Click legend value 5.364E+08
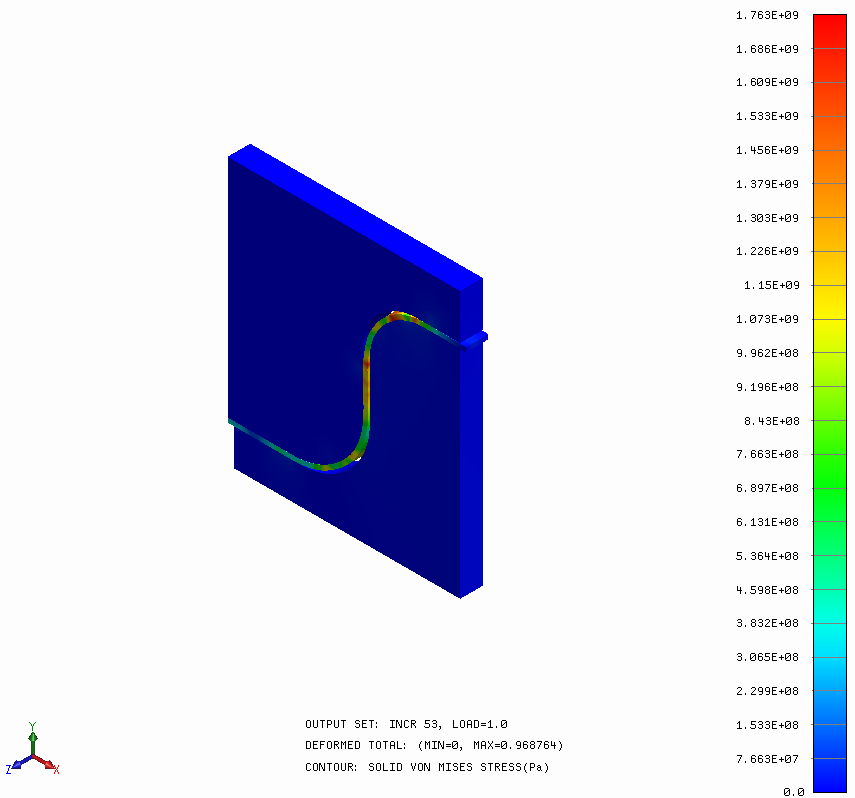The height and width of the screenshot is (798, 855). point(767,556)
